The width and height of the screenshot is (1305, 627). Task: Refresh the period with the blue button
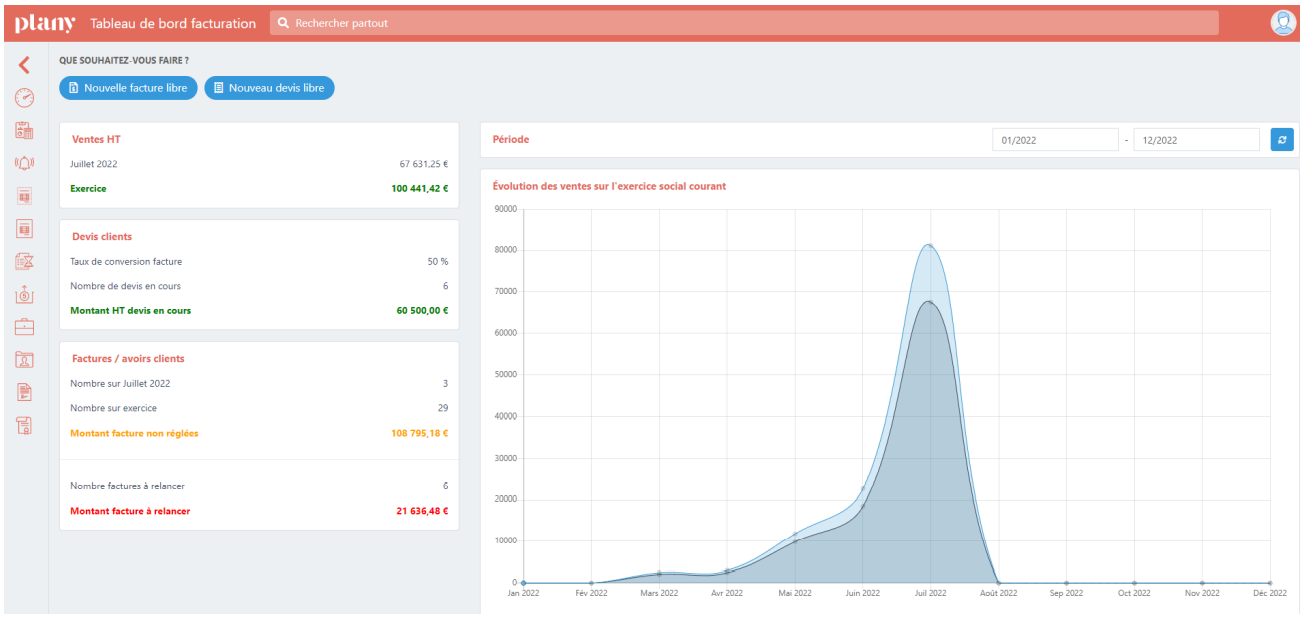1282,140
